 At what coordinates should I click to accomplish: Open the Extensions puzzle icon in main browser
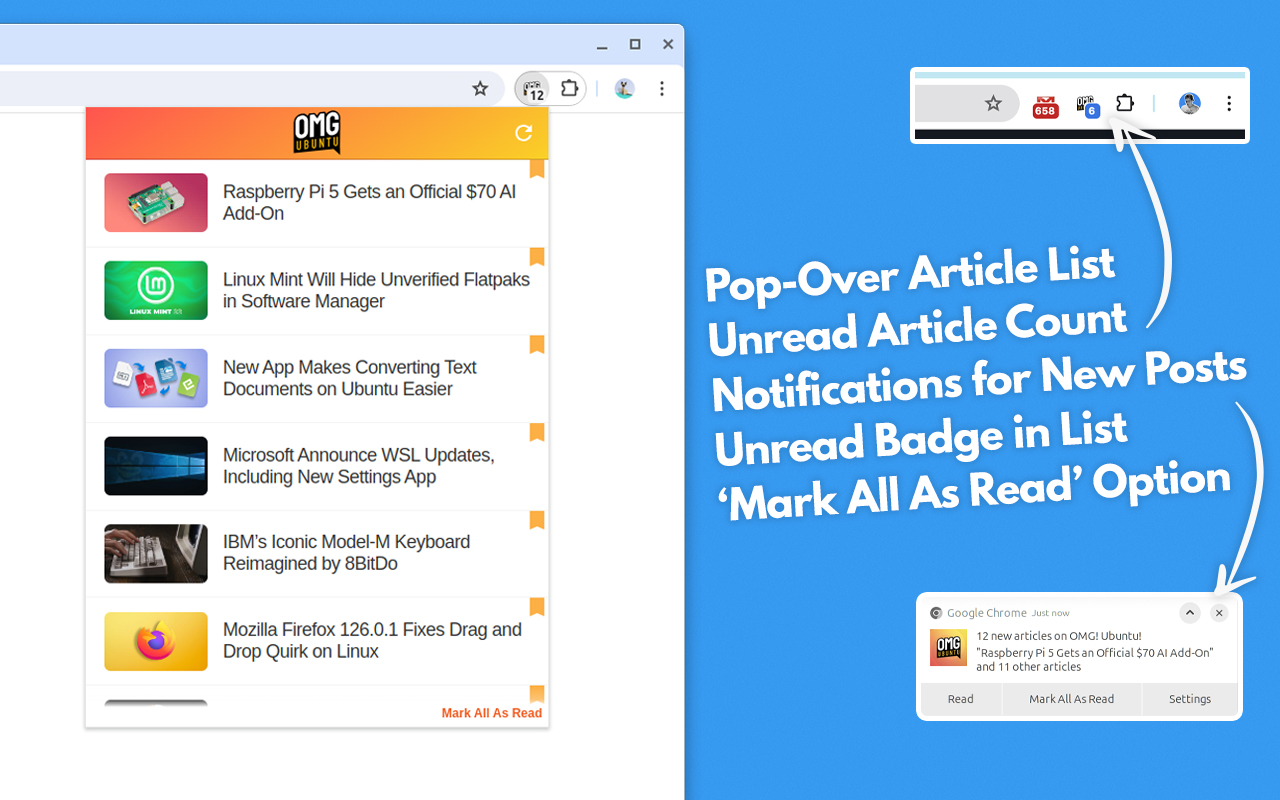click(x=569, y=88)
